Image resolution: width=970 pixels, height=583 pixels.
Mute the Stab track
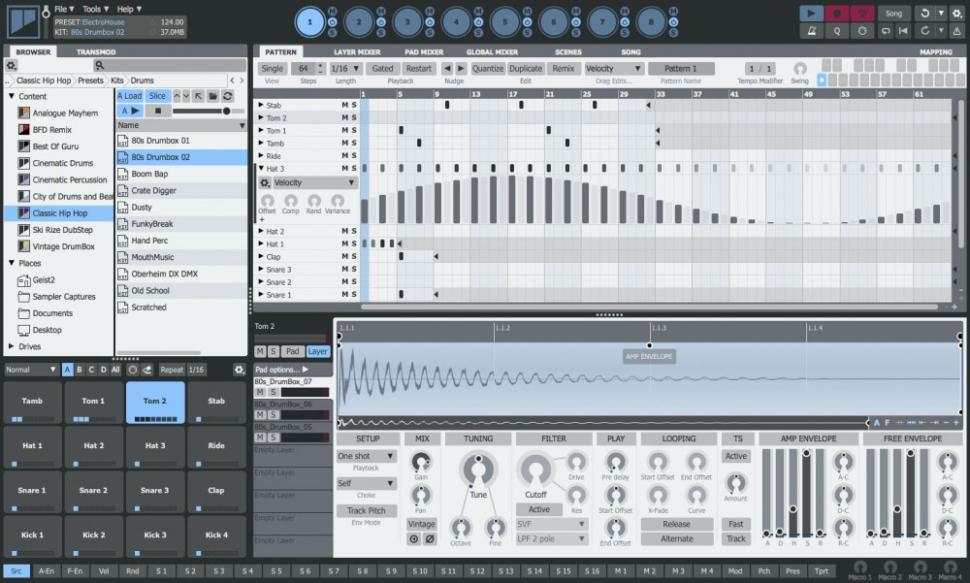tap(345, 105)
